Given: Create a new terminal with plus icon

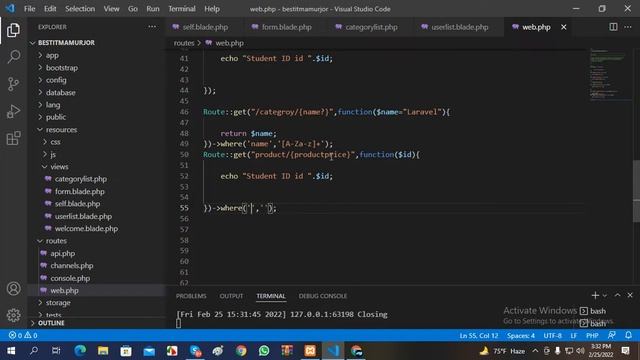Looking at the screenshot, I should (x=595, y=295).
